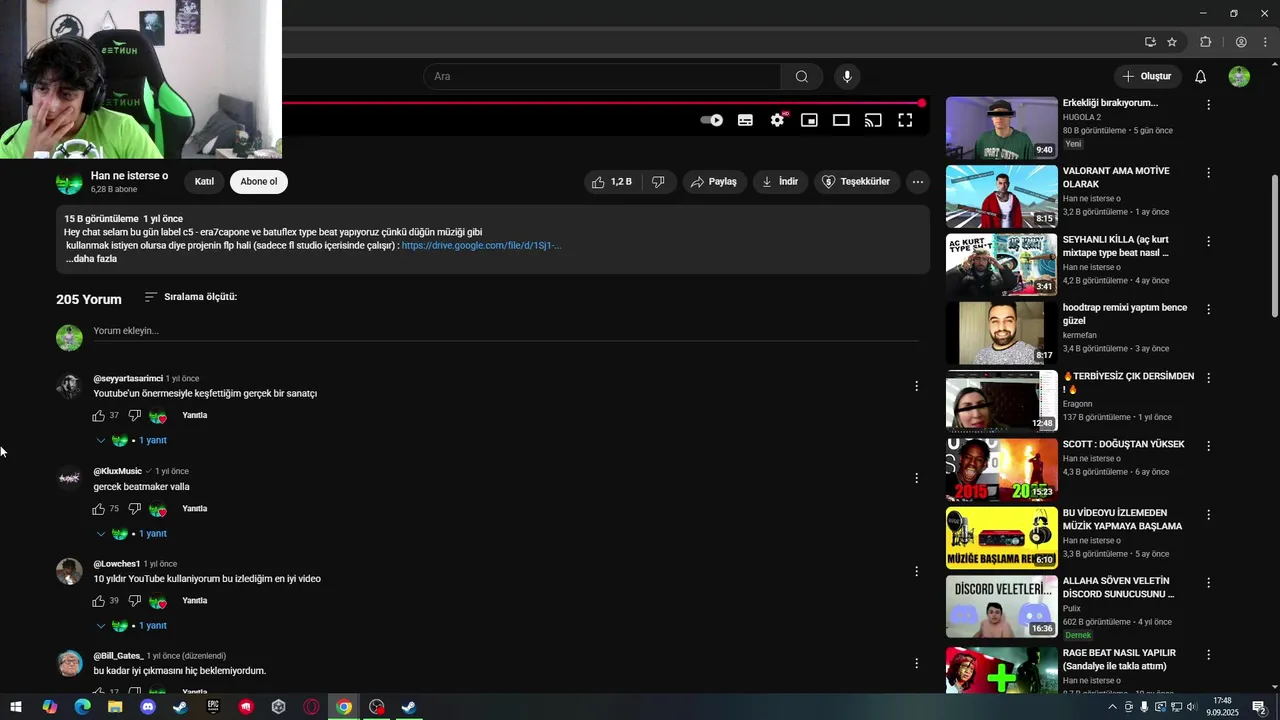Enable theater mode view
The image size is (1280, 720).
click(x=841, y=120)
